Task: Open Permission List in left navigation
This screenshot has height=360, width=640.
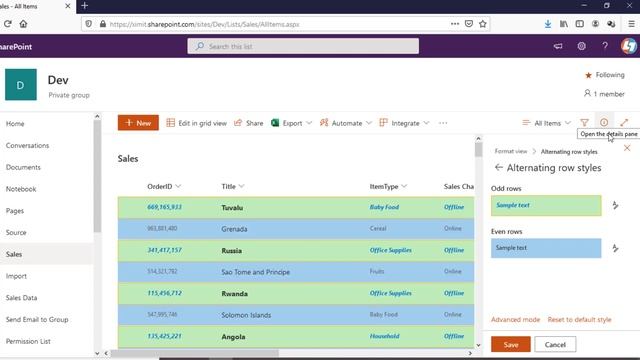Action: [x=28, y=341]
